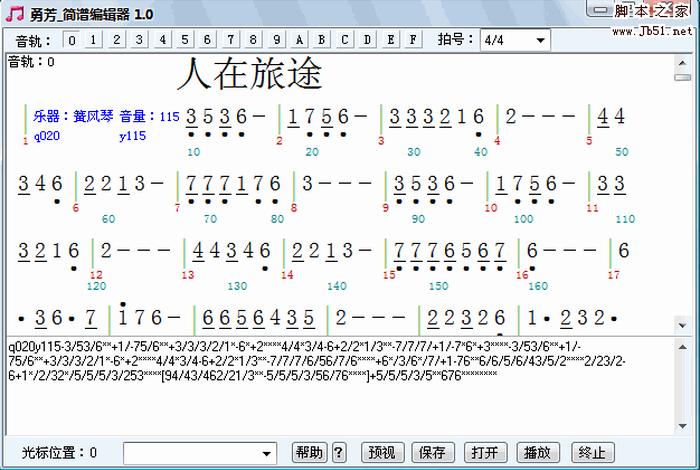Click measure number 9 marker
The width and height of the screenshot is (700, 470).
[x=385, y=208]
